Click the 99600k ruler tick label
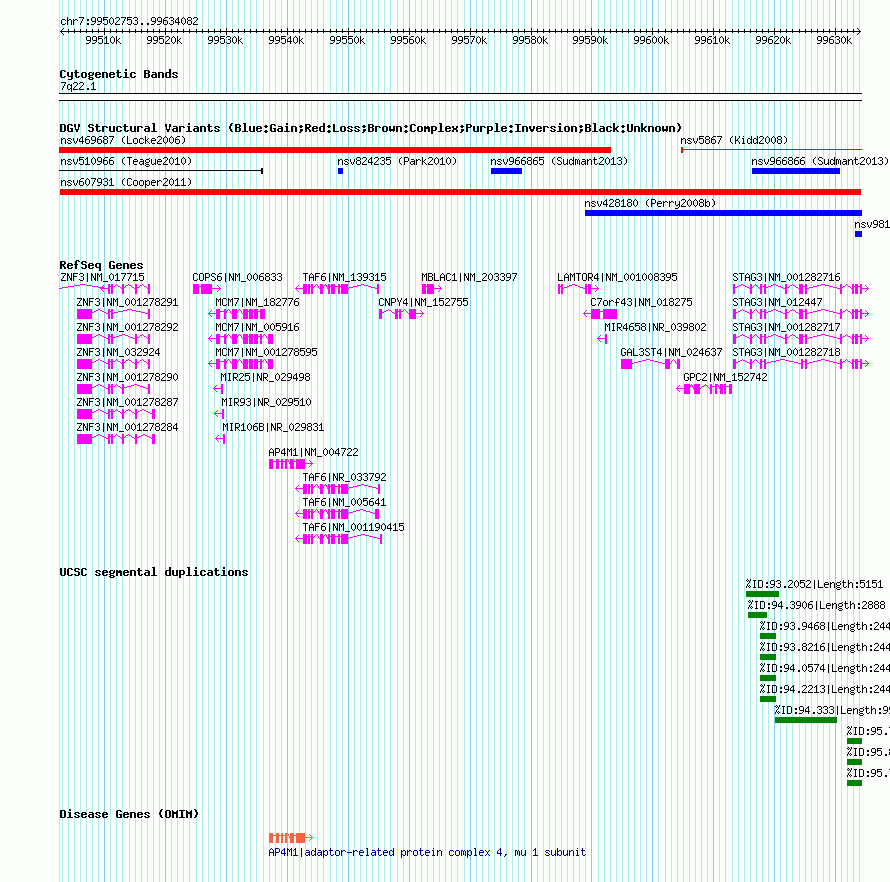 click(x=651, y=40)
